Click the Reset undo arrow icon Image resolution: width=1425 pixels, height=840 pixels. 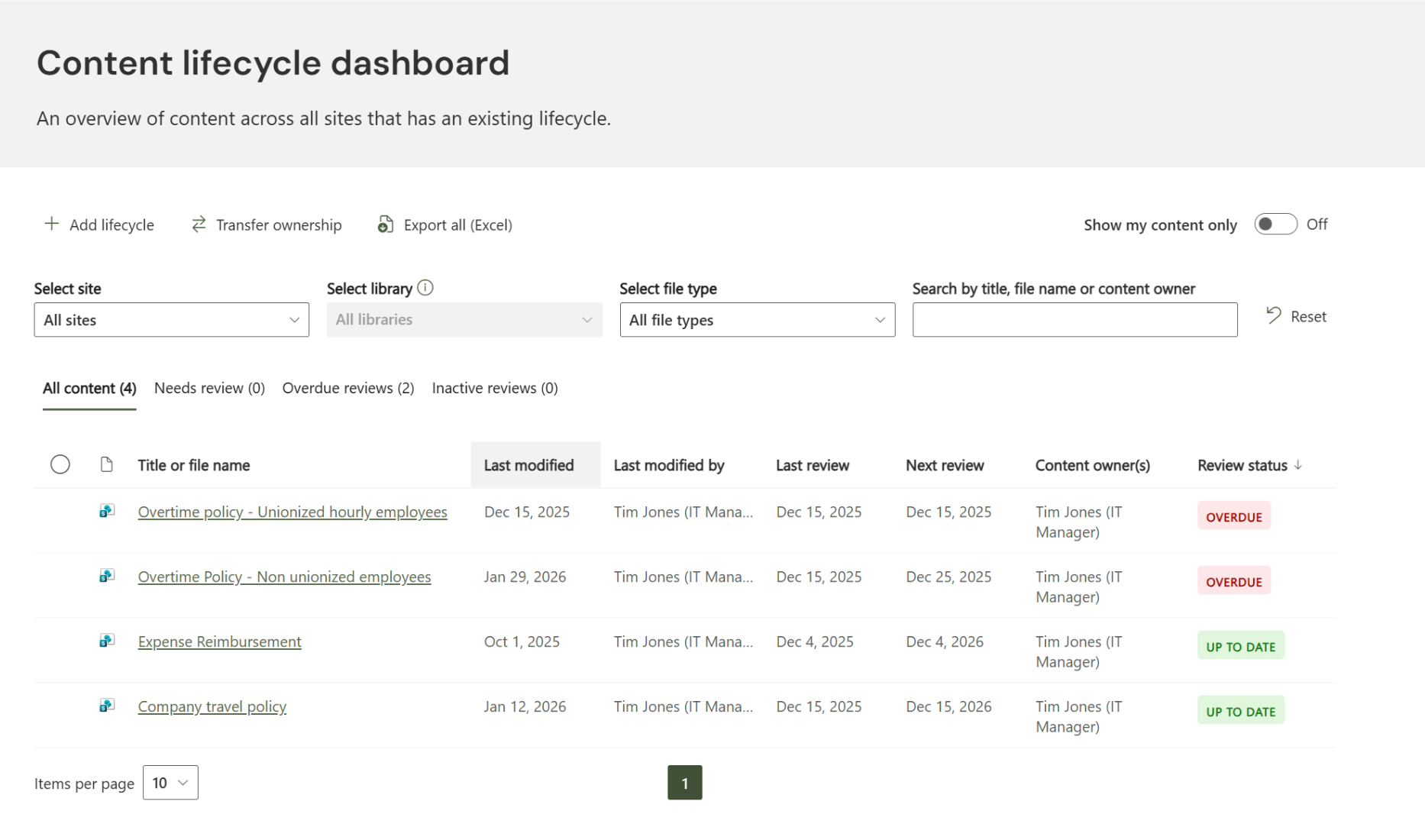click(x=1273, y=315)
